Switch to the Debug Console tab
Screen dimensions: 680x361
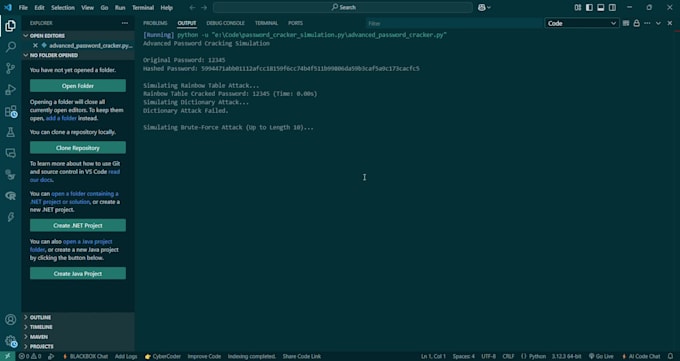226,23
